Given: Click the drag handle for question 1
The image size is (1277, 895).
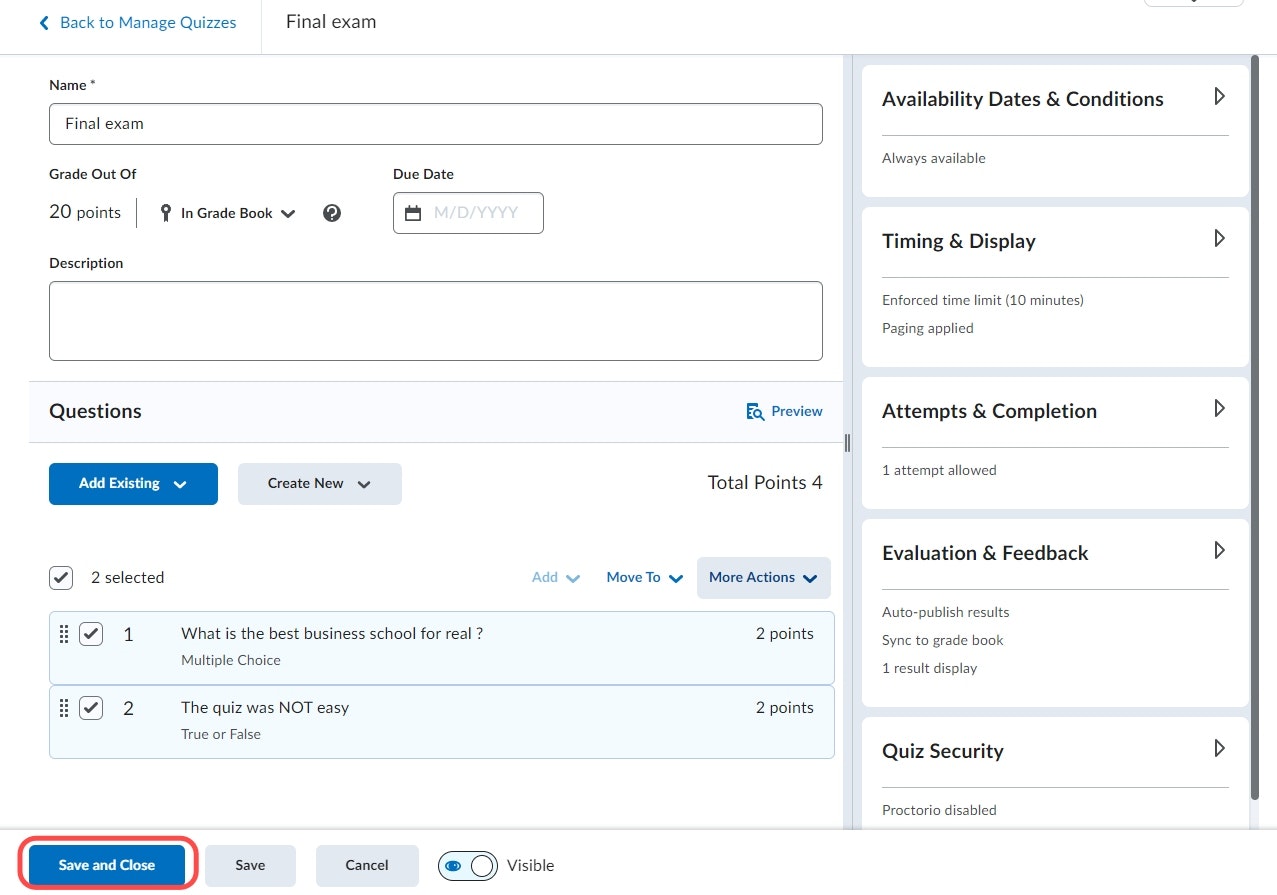Looking at the screenshot, I should (x=64, y=634).
